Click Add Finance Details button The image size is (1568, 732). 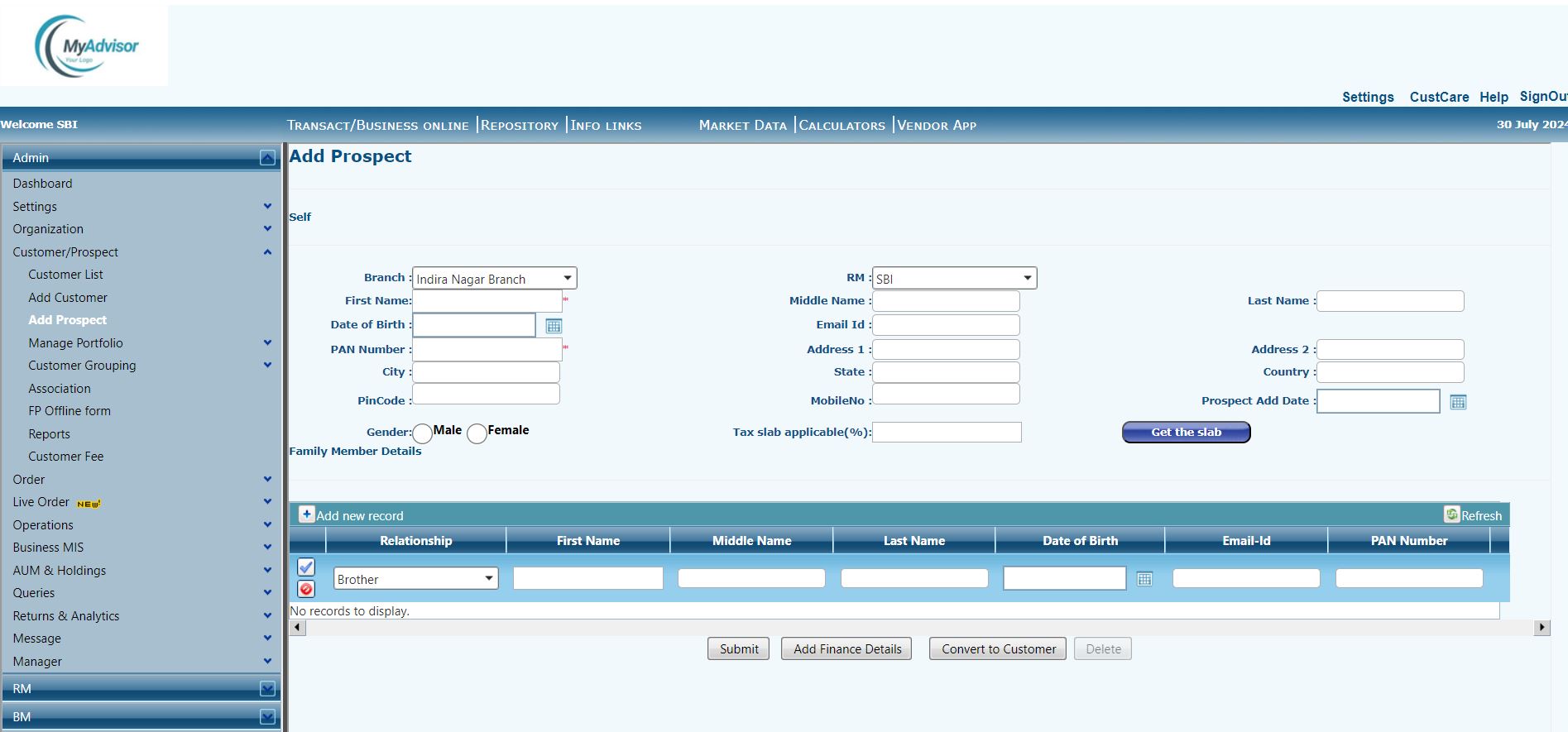[847, 649]
